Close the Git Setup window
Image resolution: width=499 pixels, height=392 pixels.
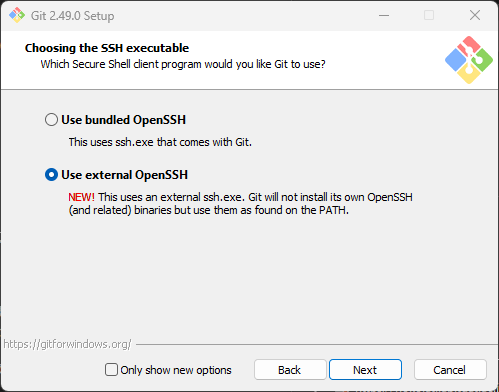click(475, 15)
